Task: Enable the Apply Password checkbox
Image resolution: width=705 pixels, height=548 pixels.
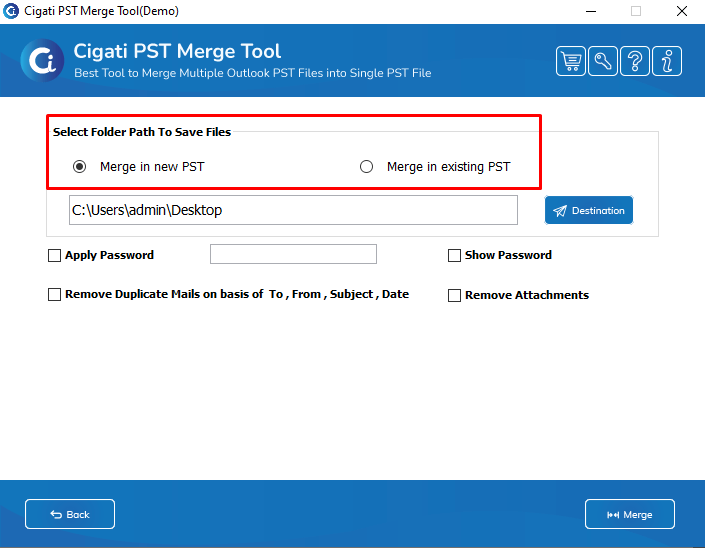Action: pyautogui.click(x=54, y=255)
